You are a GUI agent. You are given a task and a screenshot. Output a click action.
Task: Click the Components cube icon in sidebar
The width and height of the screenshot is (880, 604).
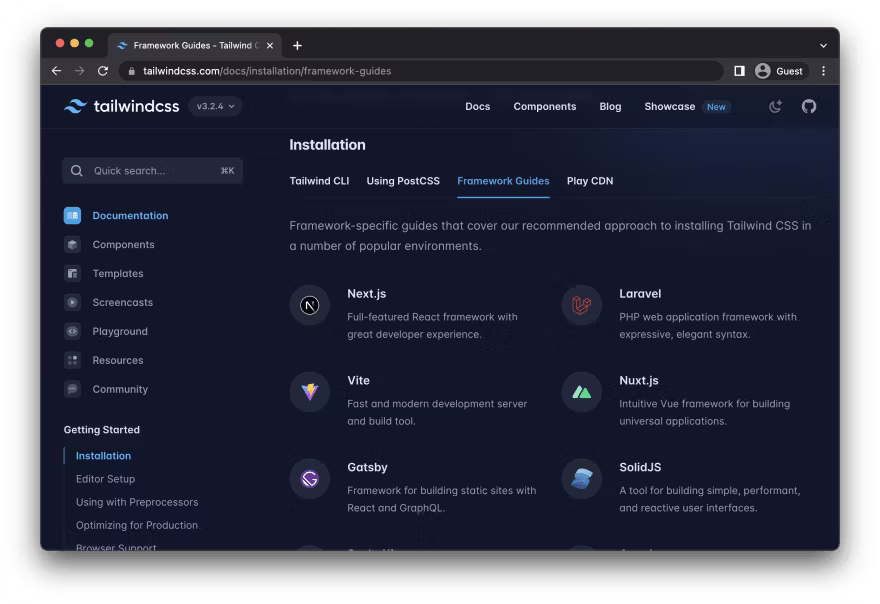coord(72,245)
